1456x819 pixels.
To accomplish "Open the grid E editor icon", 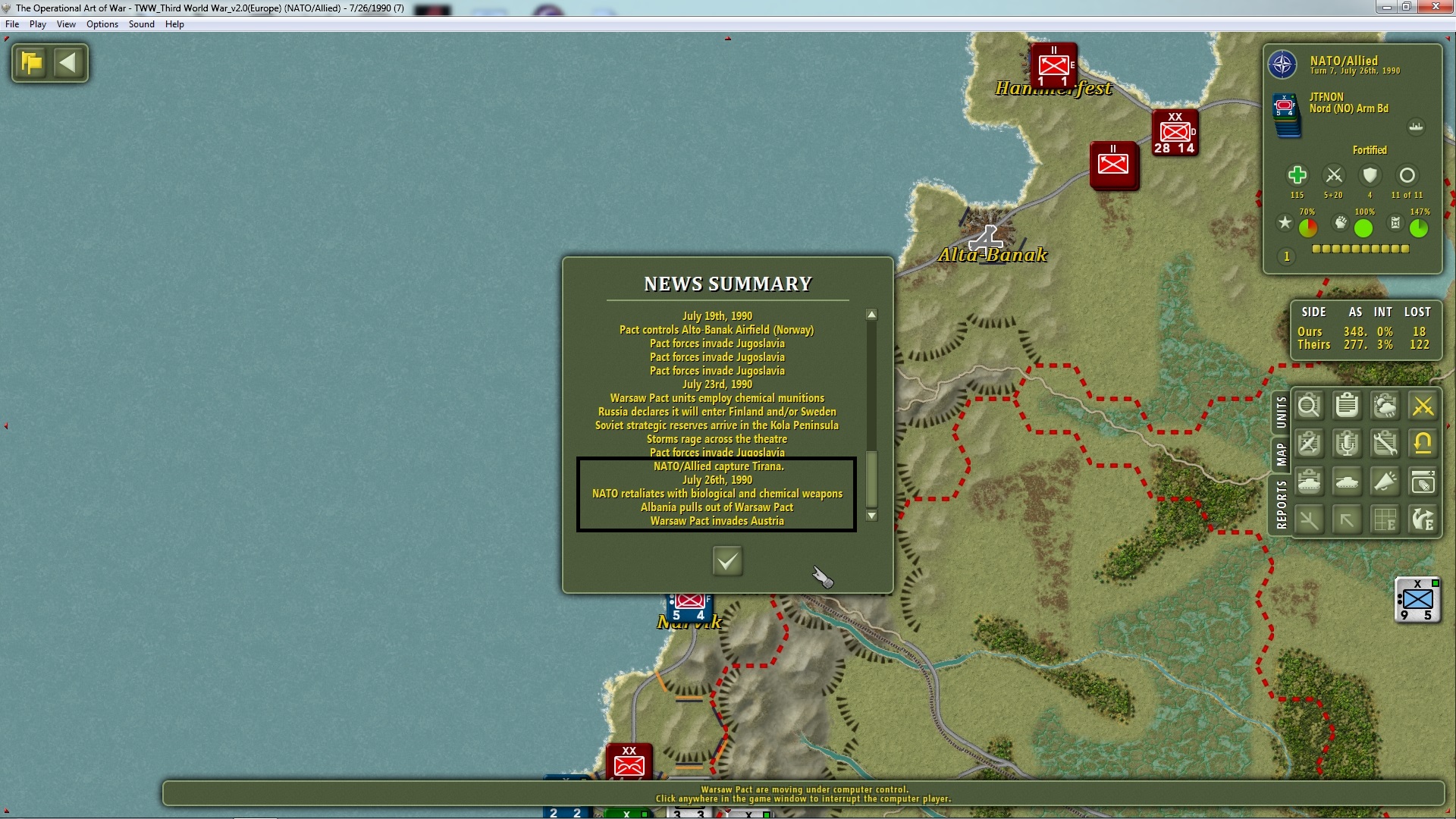I will (1385, 520).
